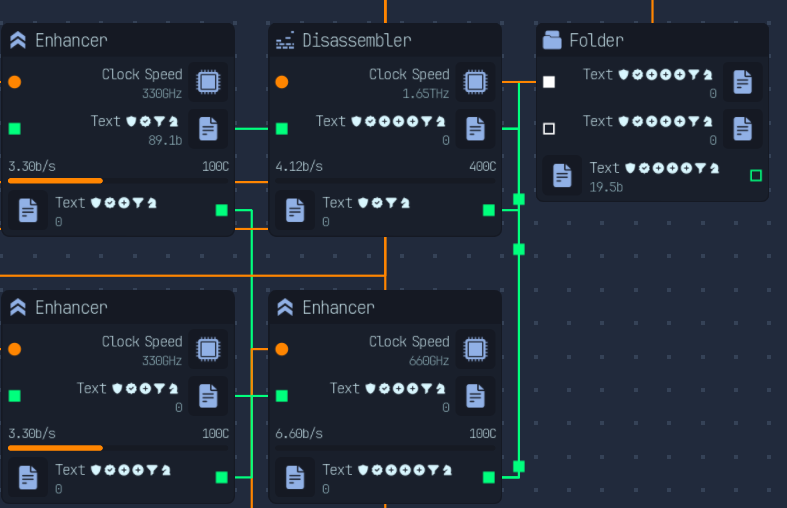Click the header chevron icon of the 89.1b Enhancer
Image resolution: width=787 pixels, height=508 pixels.
point(18,40)
